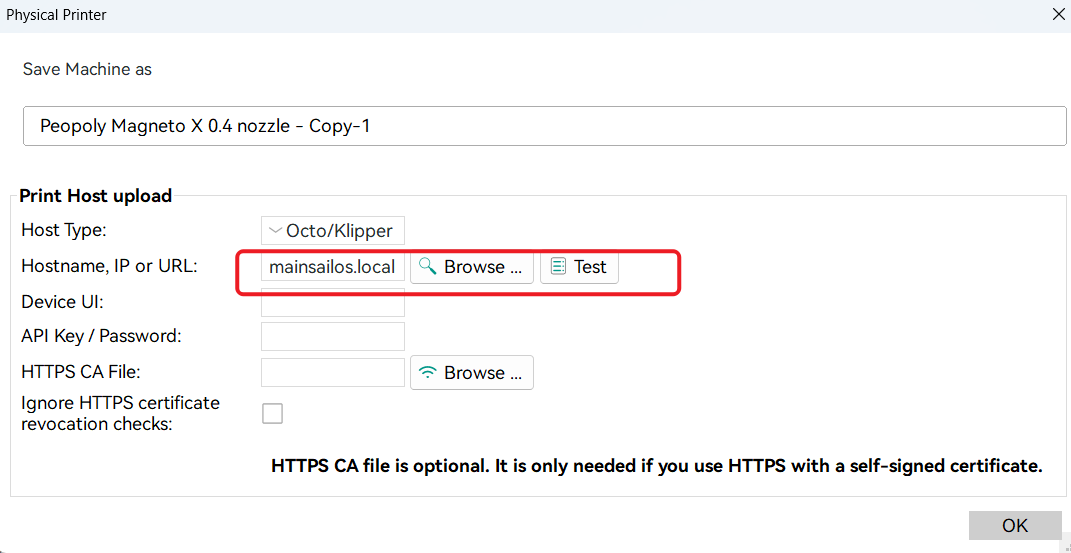Click the list icon on the Test button
Image resolution: width=1071 pixels, height=553 pixels.
[558, 267]
